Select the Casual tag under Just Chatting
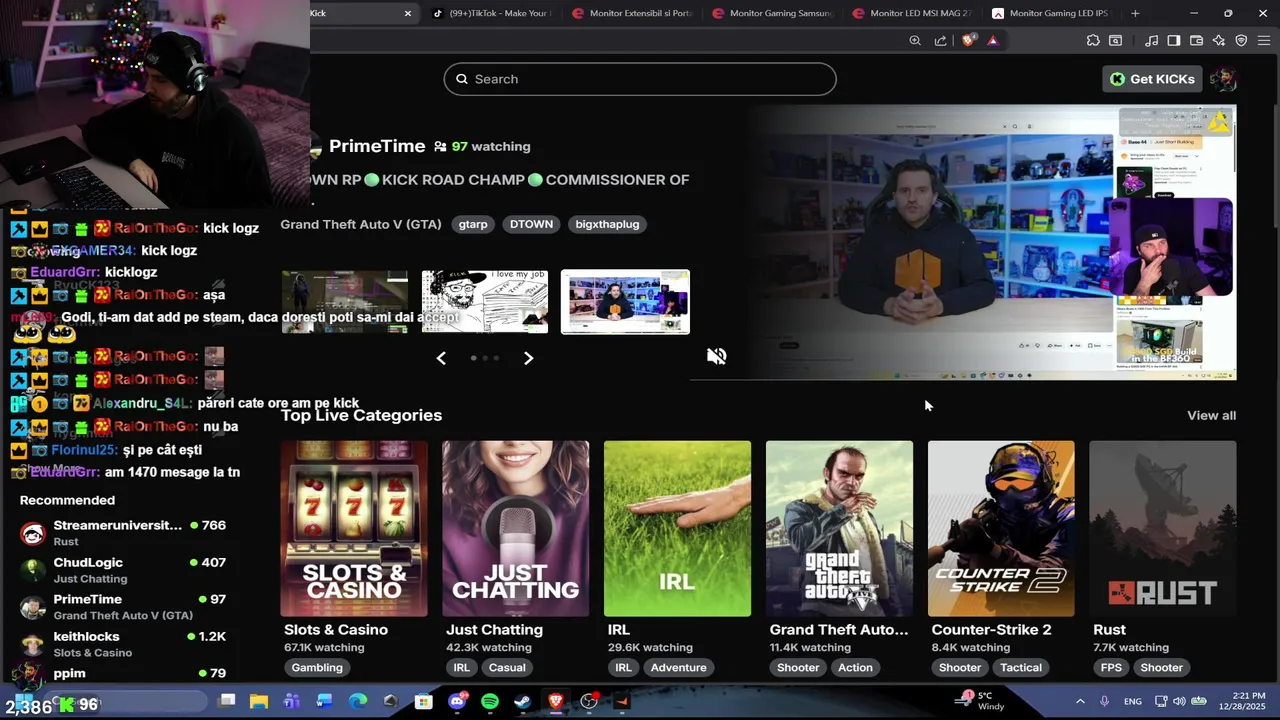The width and height of the screenshot is (1280, 720). (x=507, y=667)
